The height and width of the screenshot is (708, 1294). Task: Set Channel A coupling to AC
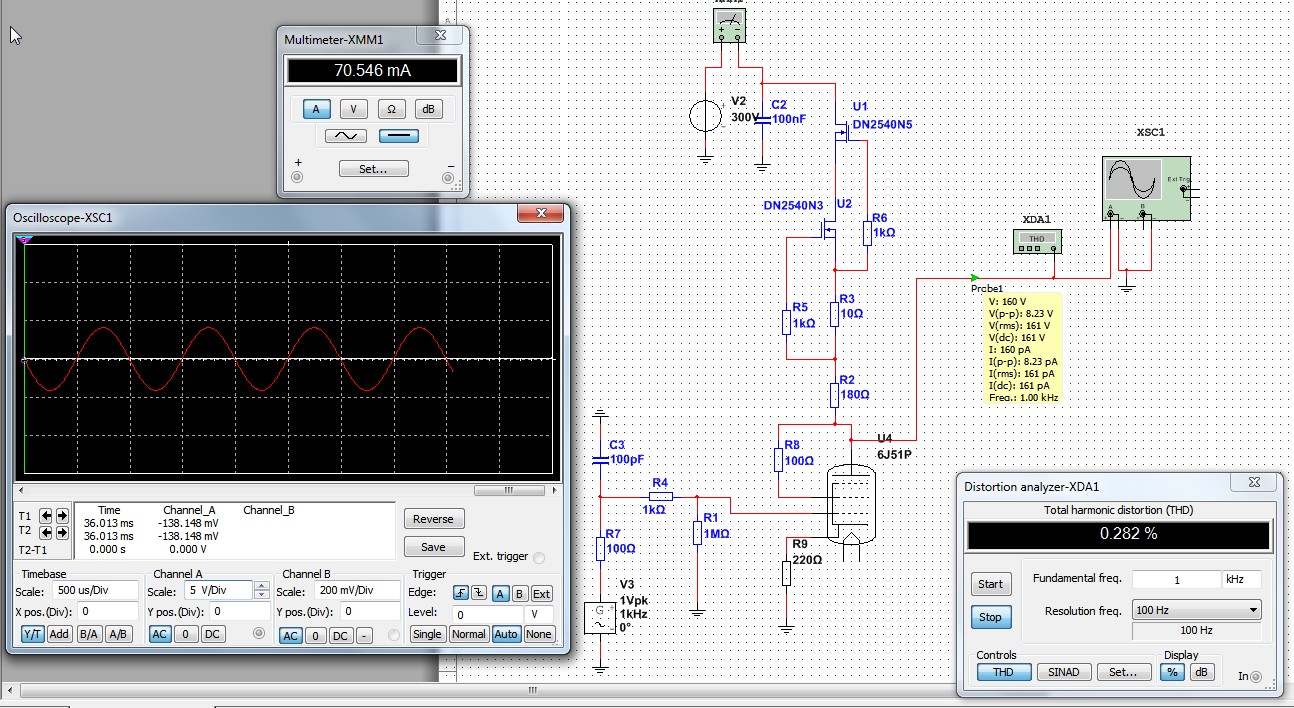click(x=160, y=634)
